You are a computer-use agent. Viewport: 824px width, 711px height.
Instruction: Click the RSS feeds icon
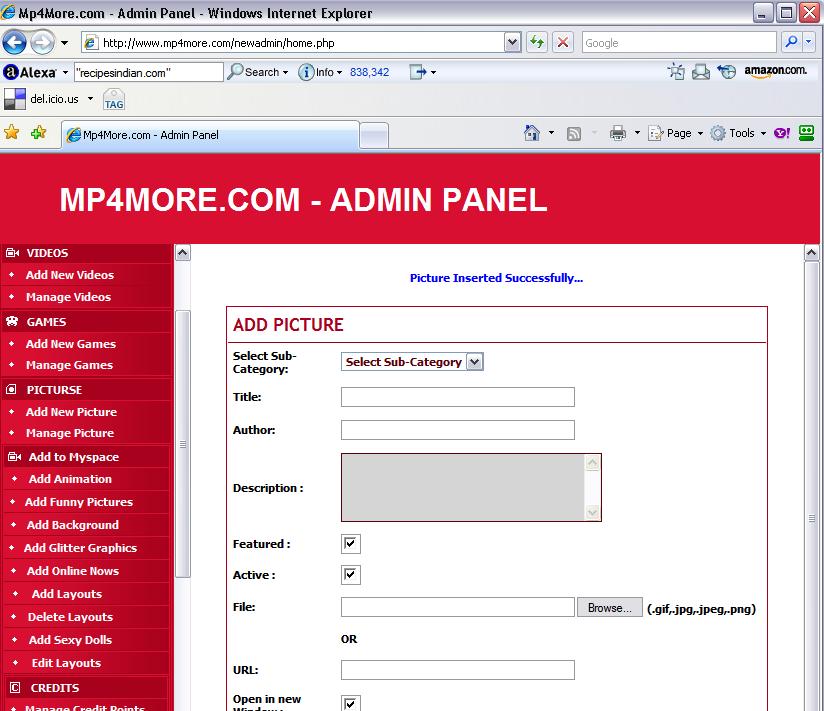(x=574, y=133)
